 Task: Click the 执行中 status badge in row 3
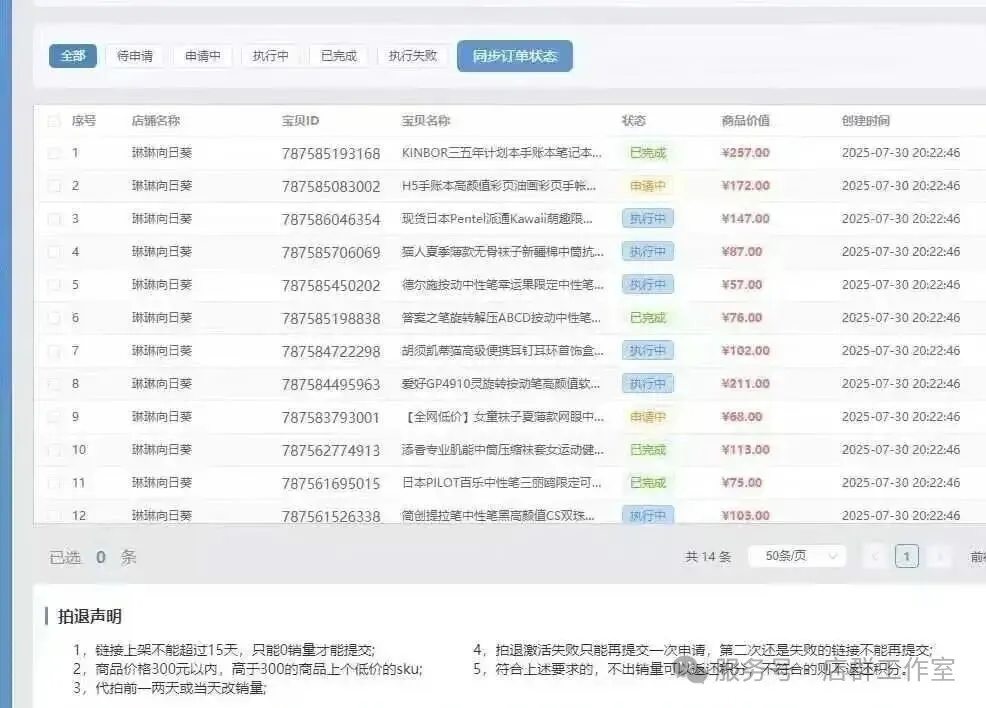click(x=647, y=219)
